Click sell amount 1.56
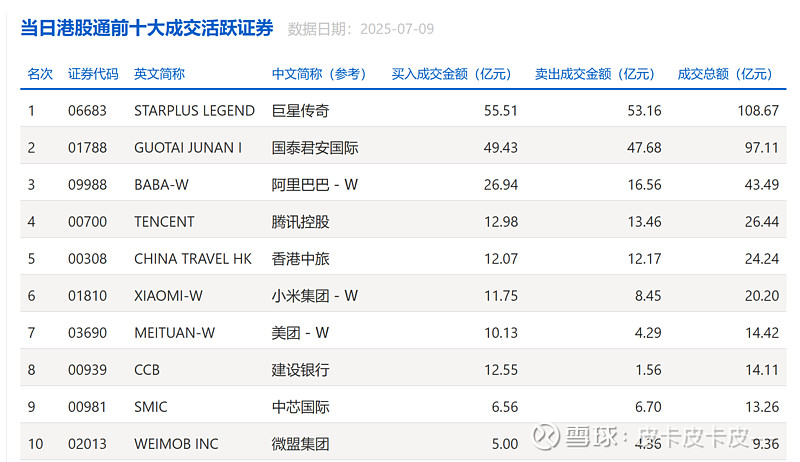The width and height of the screenshot is (800, 462). click(x=648, y=370)
